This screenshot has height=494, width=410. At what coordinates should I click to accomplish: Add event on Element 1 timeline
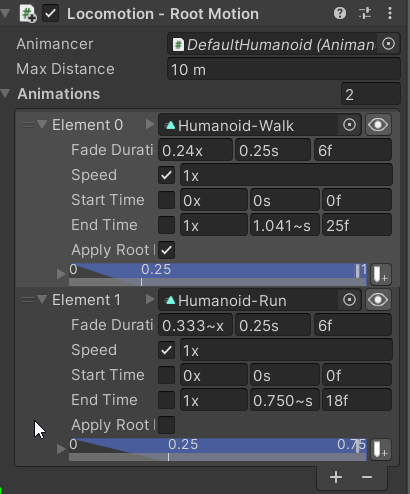[380, 449]
